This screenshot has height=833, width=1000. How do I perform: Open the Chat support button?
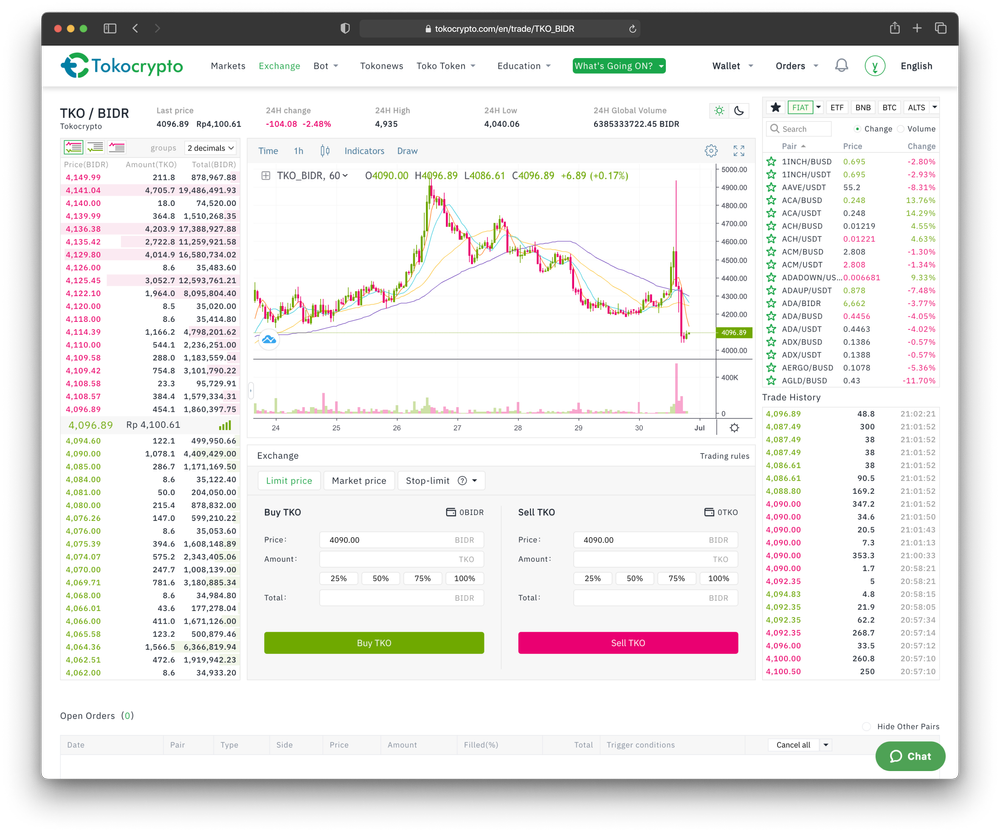coord(910,756)
